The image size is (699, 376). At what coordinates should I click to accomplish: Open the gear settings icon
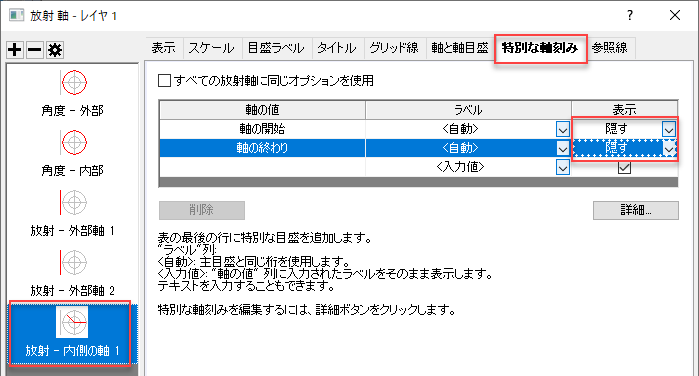tap(55, 50)
